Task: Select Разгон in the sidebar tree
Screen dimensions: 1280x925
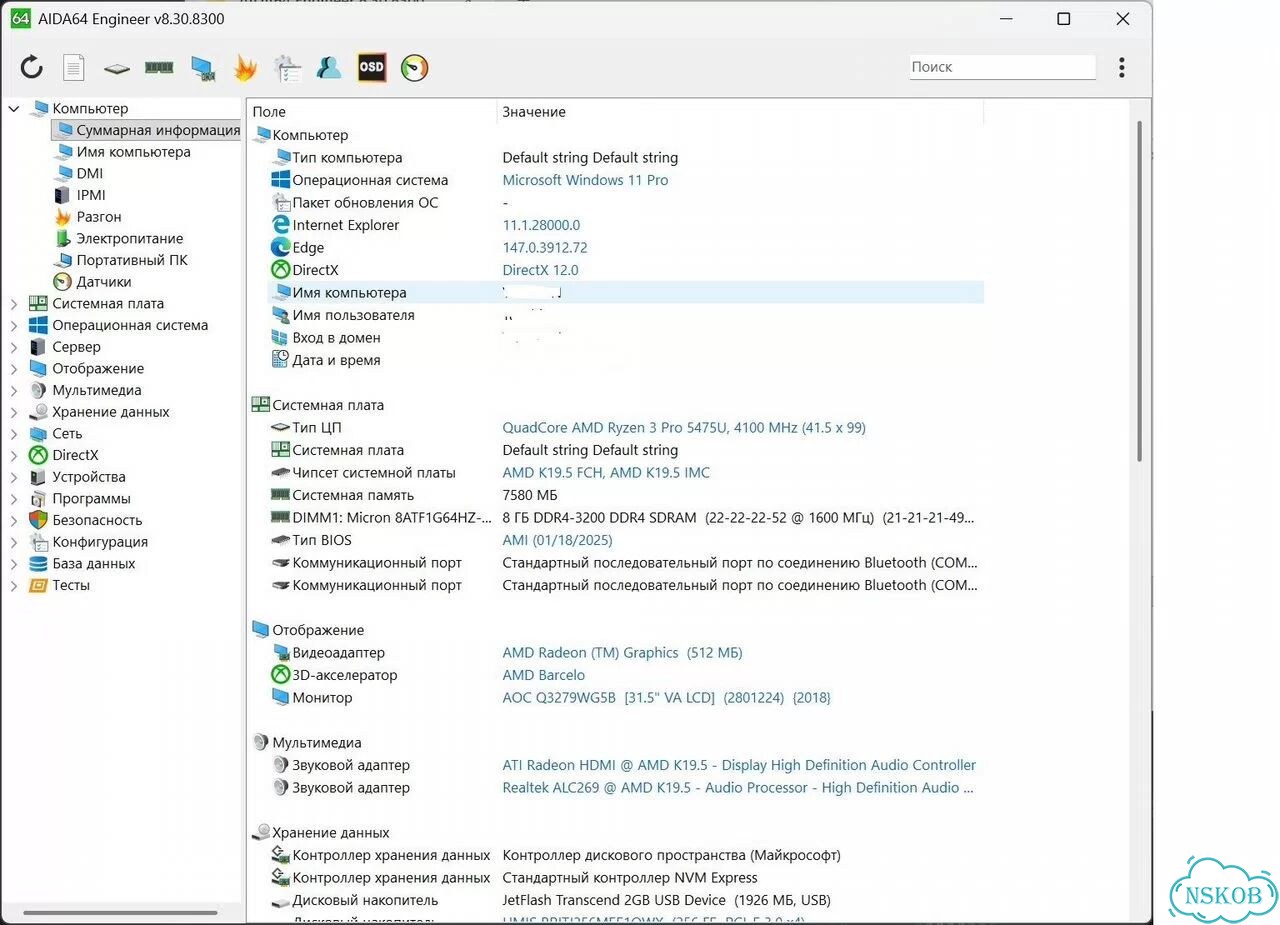Action: point(98,217)
